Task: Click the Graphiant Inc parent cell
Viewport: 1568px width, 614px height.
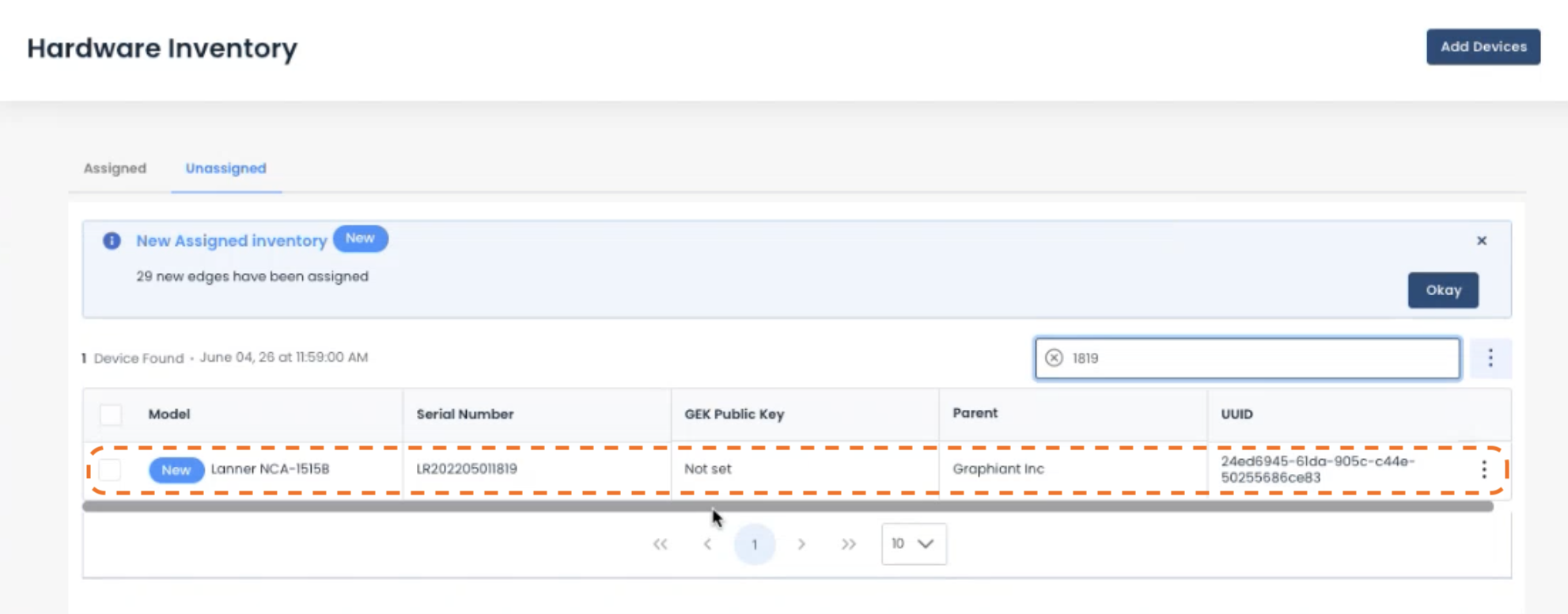Action: pos(998,468)
